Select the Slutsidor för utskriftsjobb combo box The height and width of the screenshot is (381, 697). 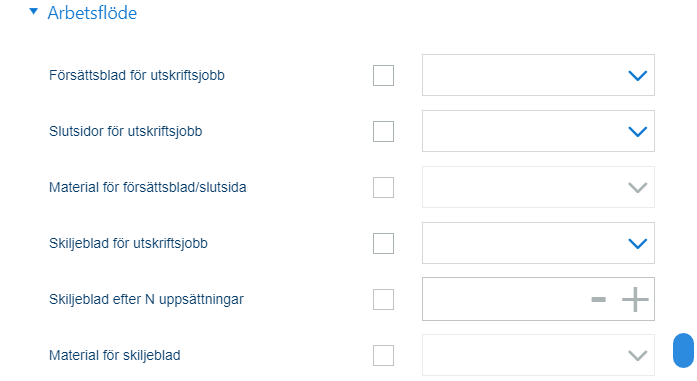538,131
